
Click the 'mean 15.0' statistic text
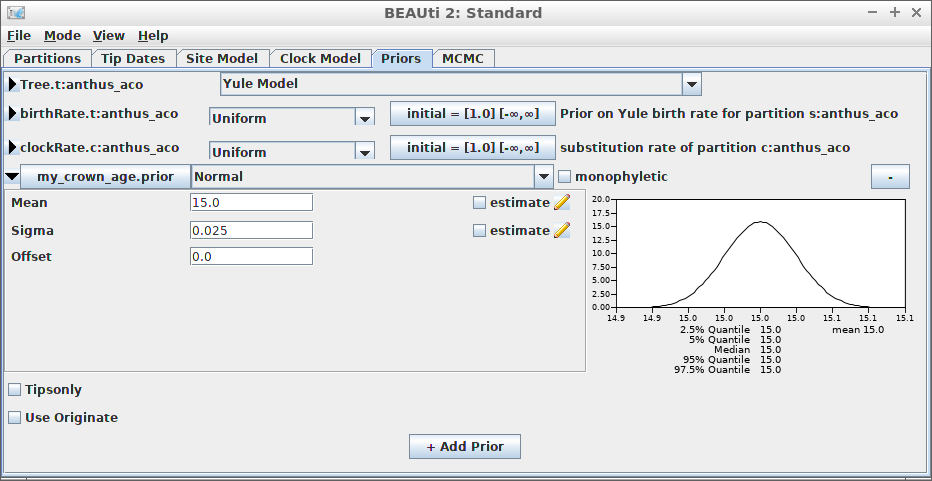[x=858, y=330]
